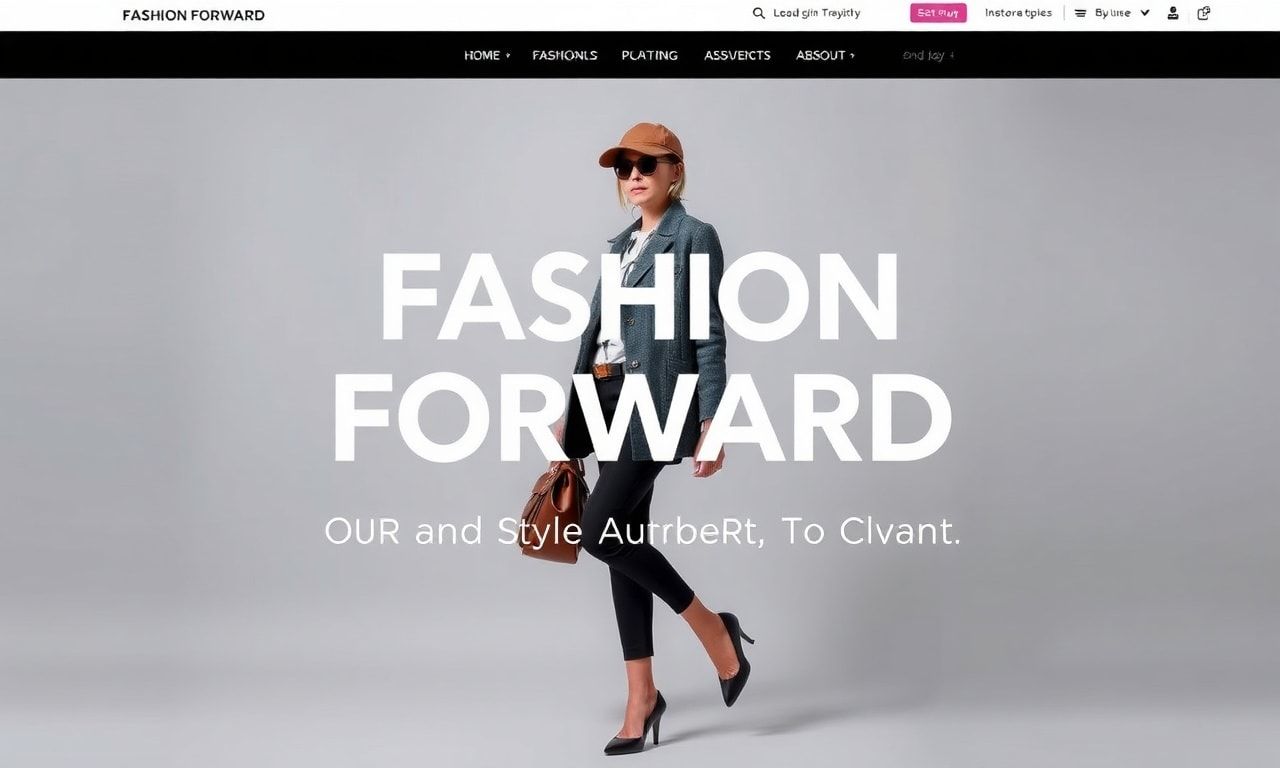Click the ABSOUT navigation item
Image resolution: width=1280 pixels, height=768 pixels.
click(821, 55)
